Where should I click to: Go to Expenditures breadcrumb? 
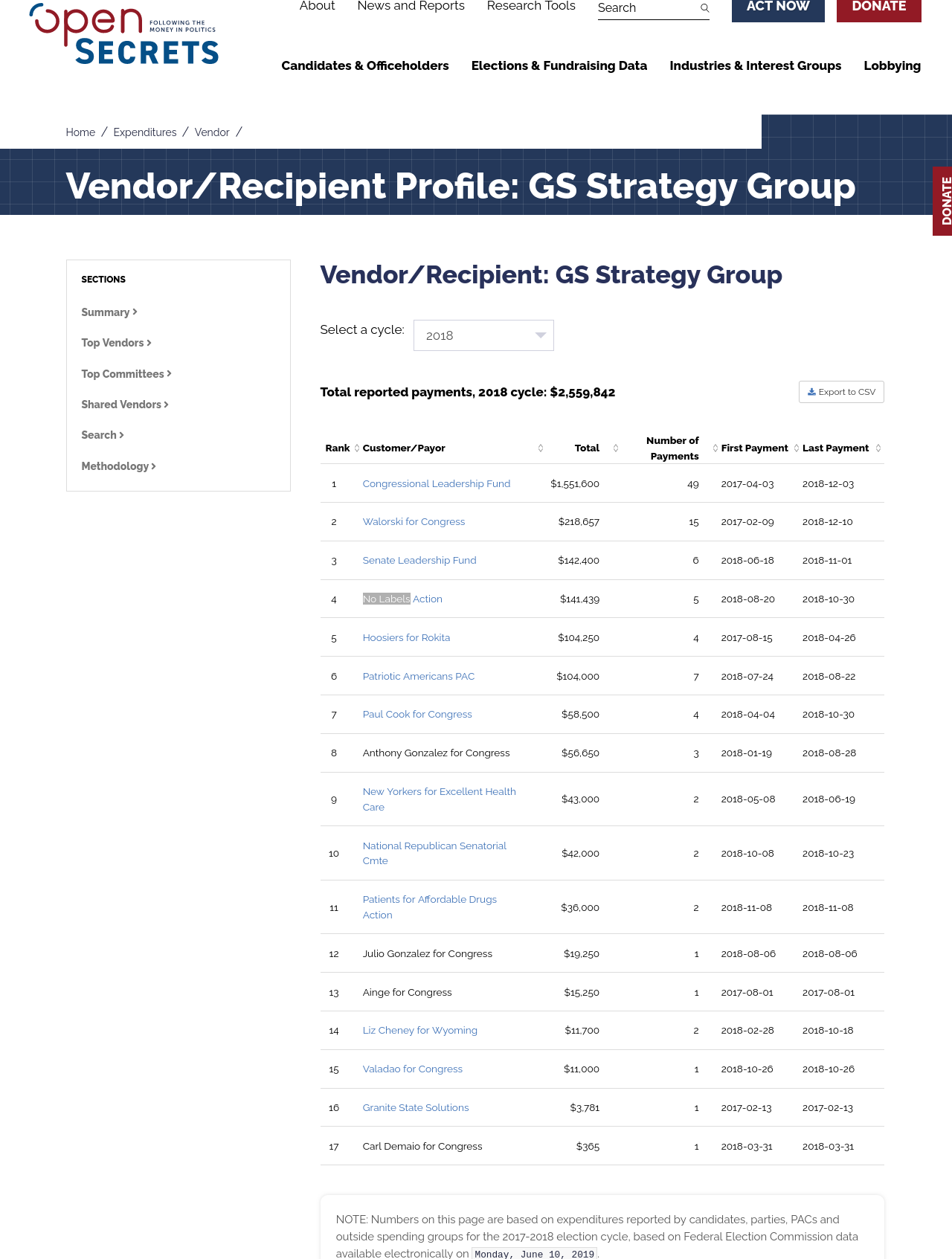click(145, 132)
